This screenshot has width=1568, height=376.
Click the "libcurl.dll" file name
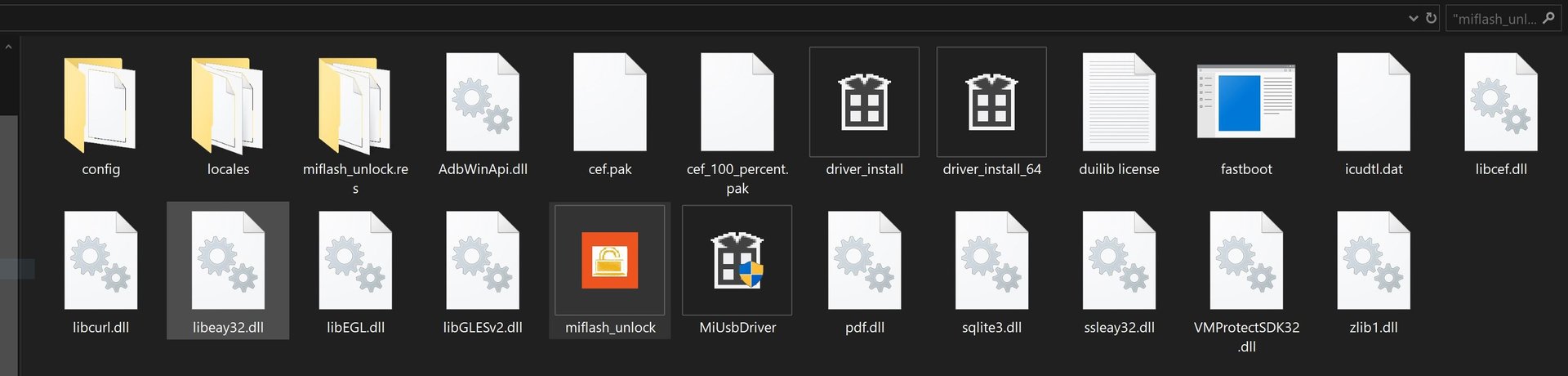(100, 328)
